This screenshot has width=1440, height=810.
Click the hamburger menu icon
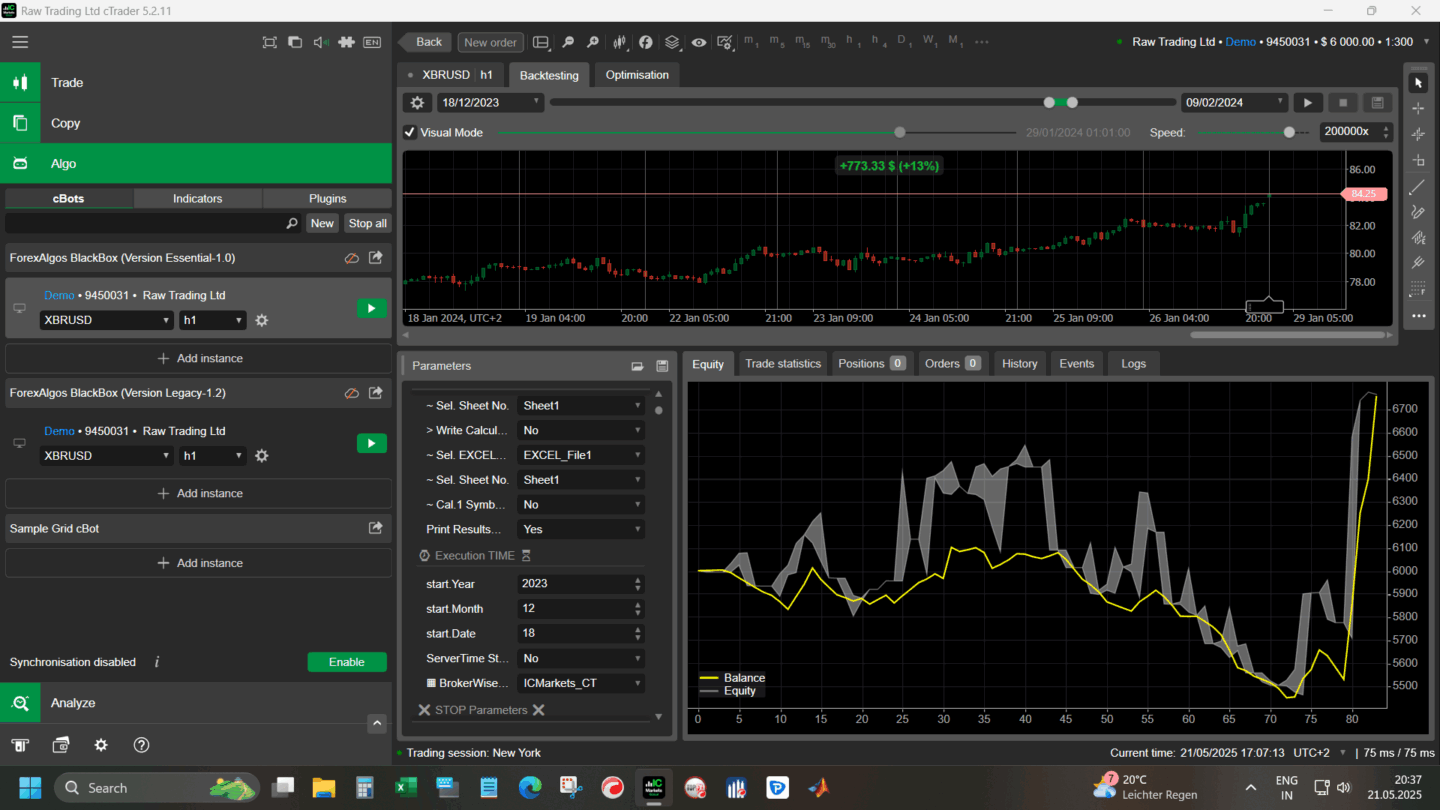pyautogui.click(x=20, y=42)
